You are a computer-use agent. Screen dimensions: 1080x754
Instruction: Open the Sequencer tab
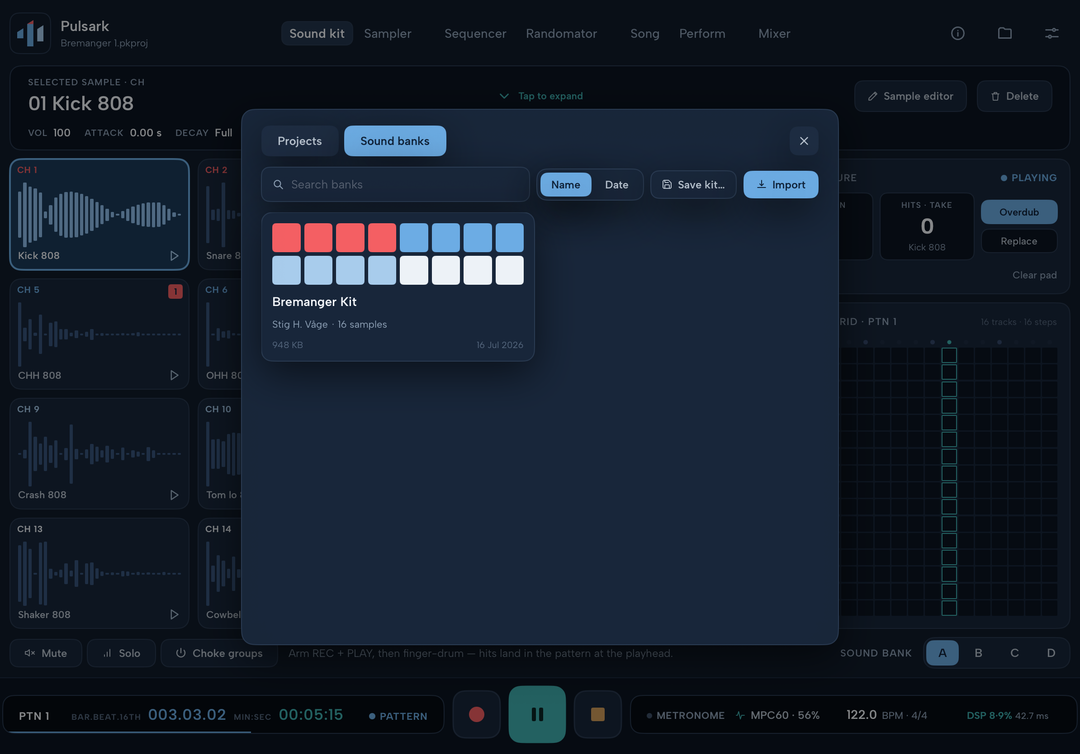[x=475, y=34]
